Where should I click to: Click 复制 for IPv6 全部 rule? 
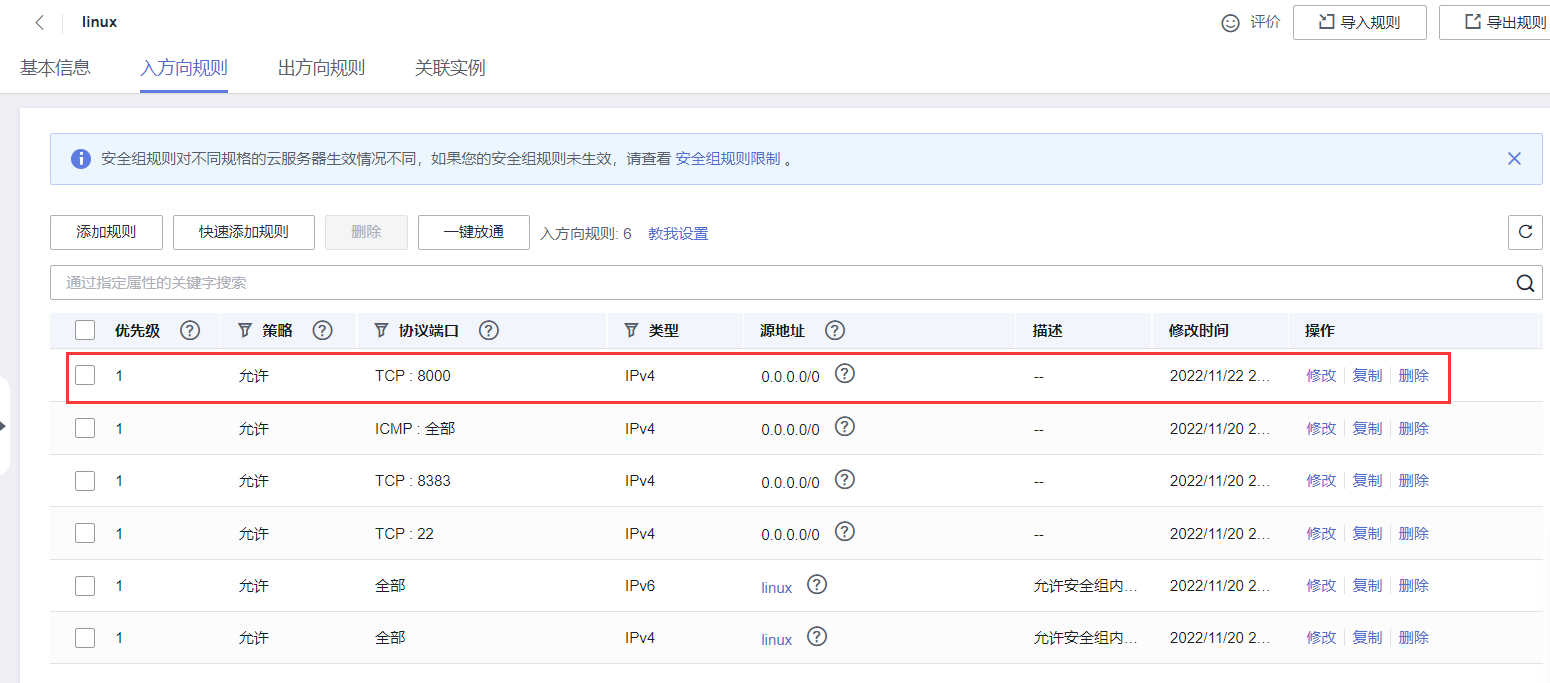1367,585
